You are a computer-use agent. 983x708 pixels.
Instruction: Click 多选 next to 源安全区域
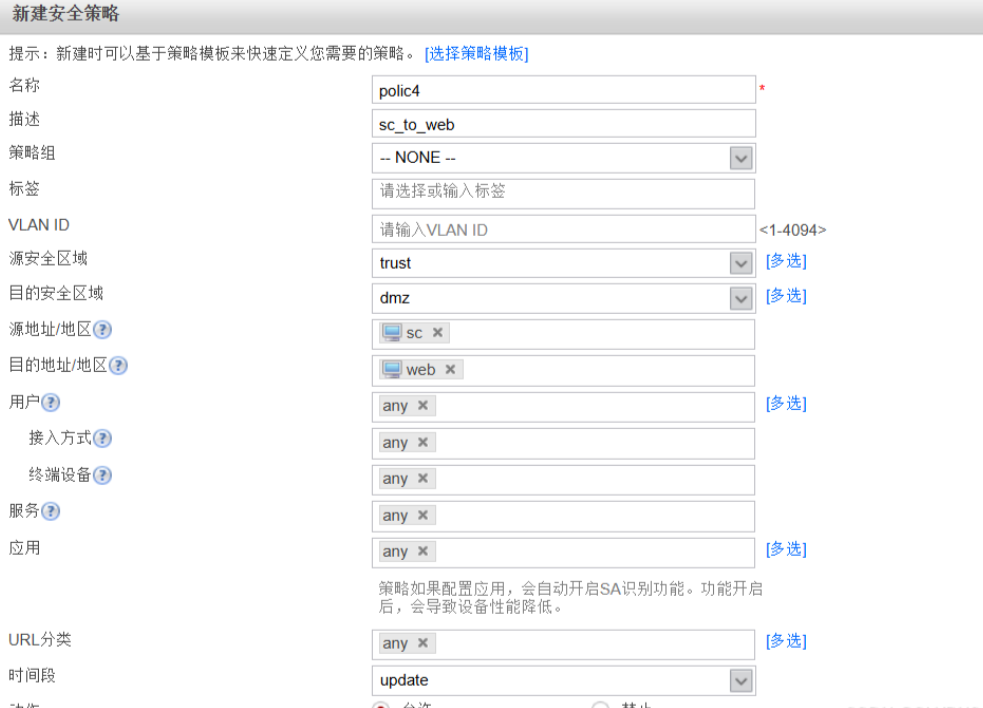pos(786,262)
